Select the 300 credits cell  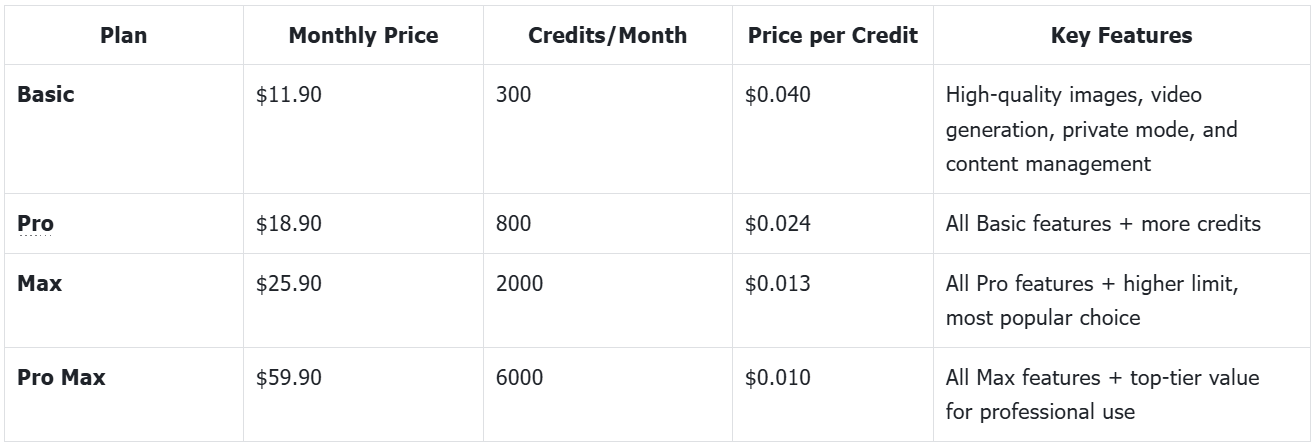pyautogui.click(x=511, y=96)
